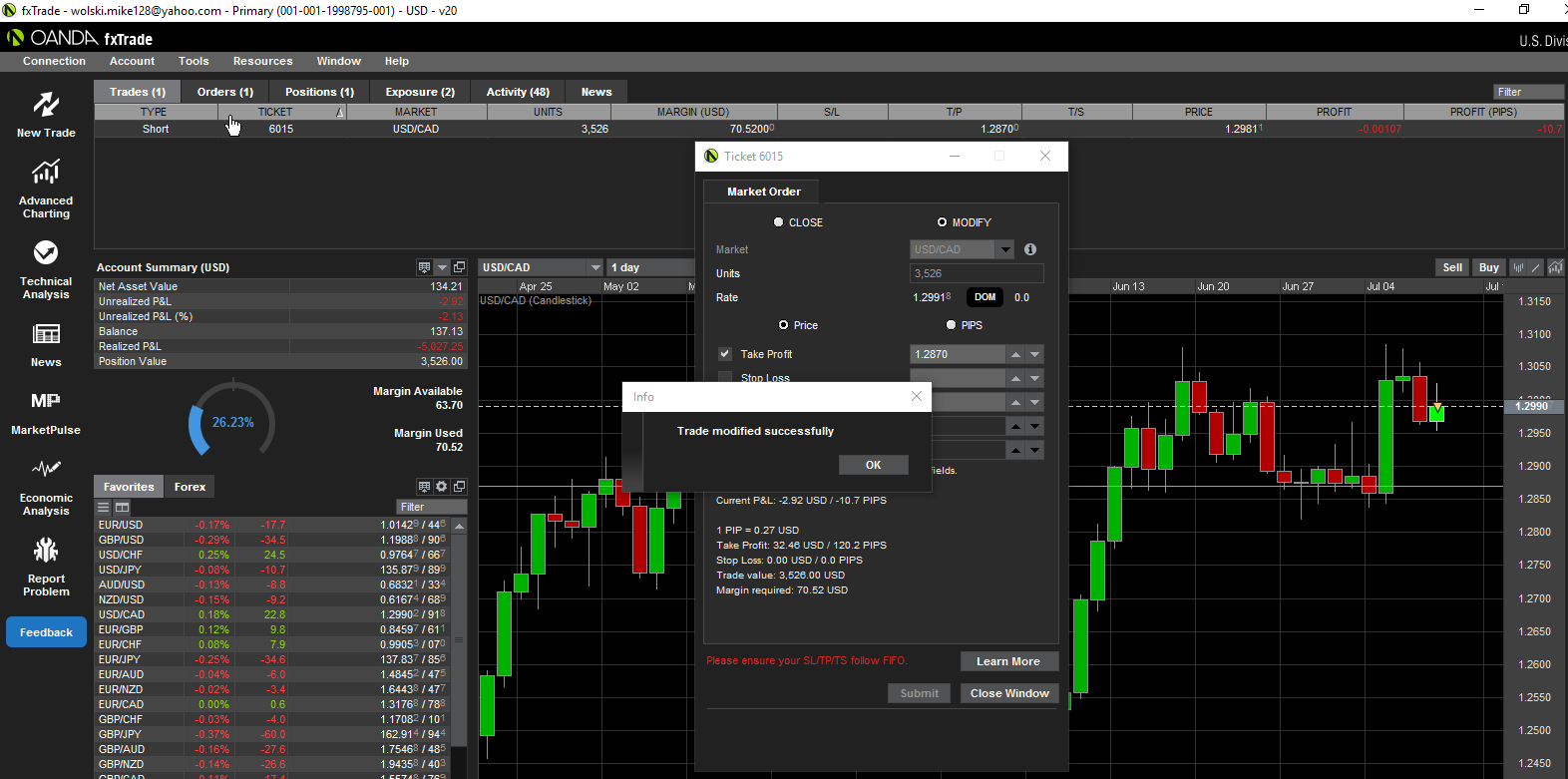The image size is (1568, 779).
Task: Click the Learn More button
Action: point(1007,661)
